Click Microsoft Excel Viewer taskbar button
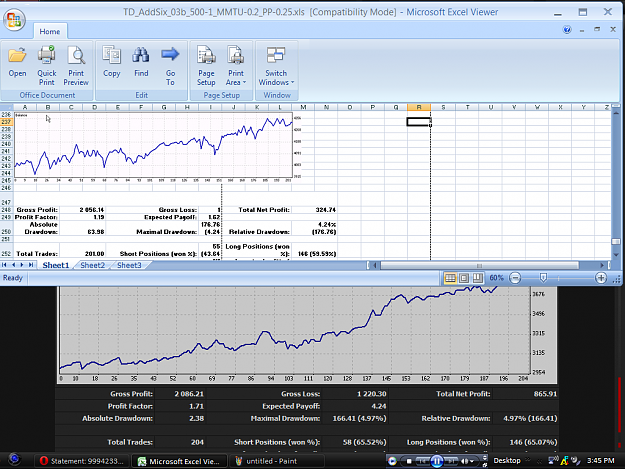 tap(179, 461)
